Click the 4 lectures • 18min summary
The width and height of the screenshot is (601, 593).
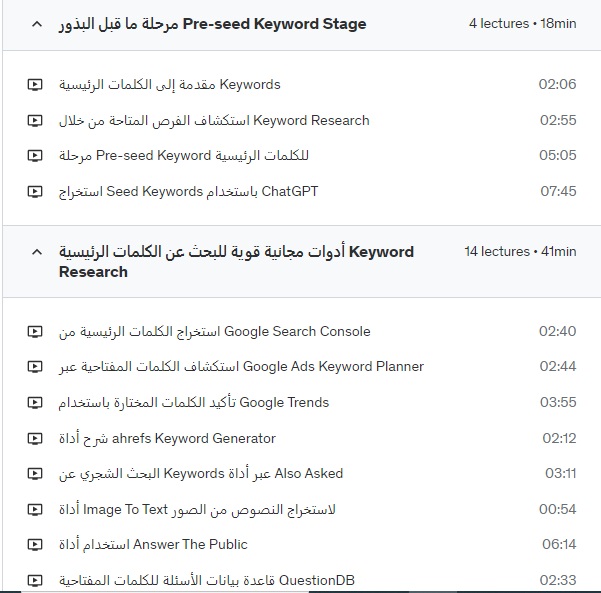(522, 23)
